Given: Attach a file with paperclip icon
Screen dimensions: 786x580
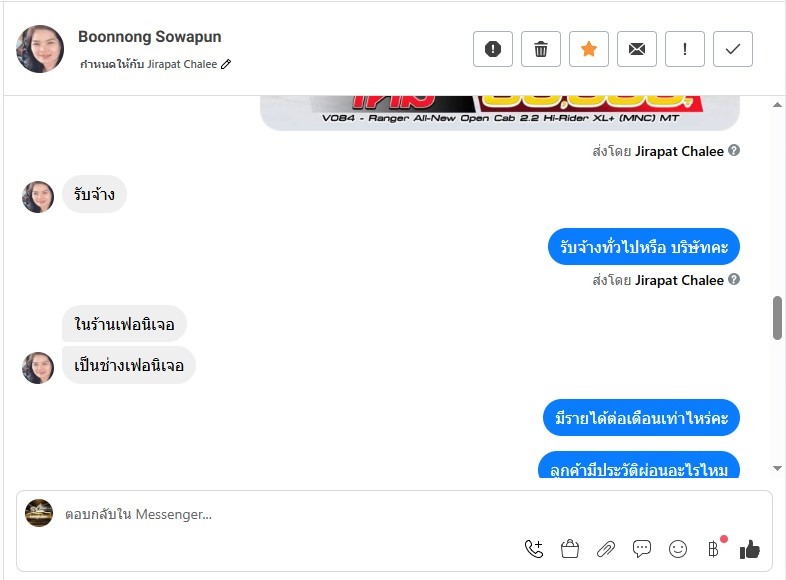Looking at the screenshot, I should [606, 549].
